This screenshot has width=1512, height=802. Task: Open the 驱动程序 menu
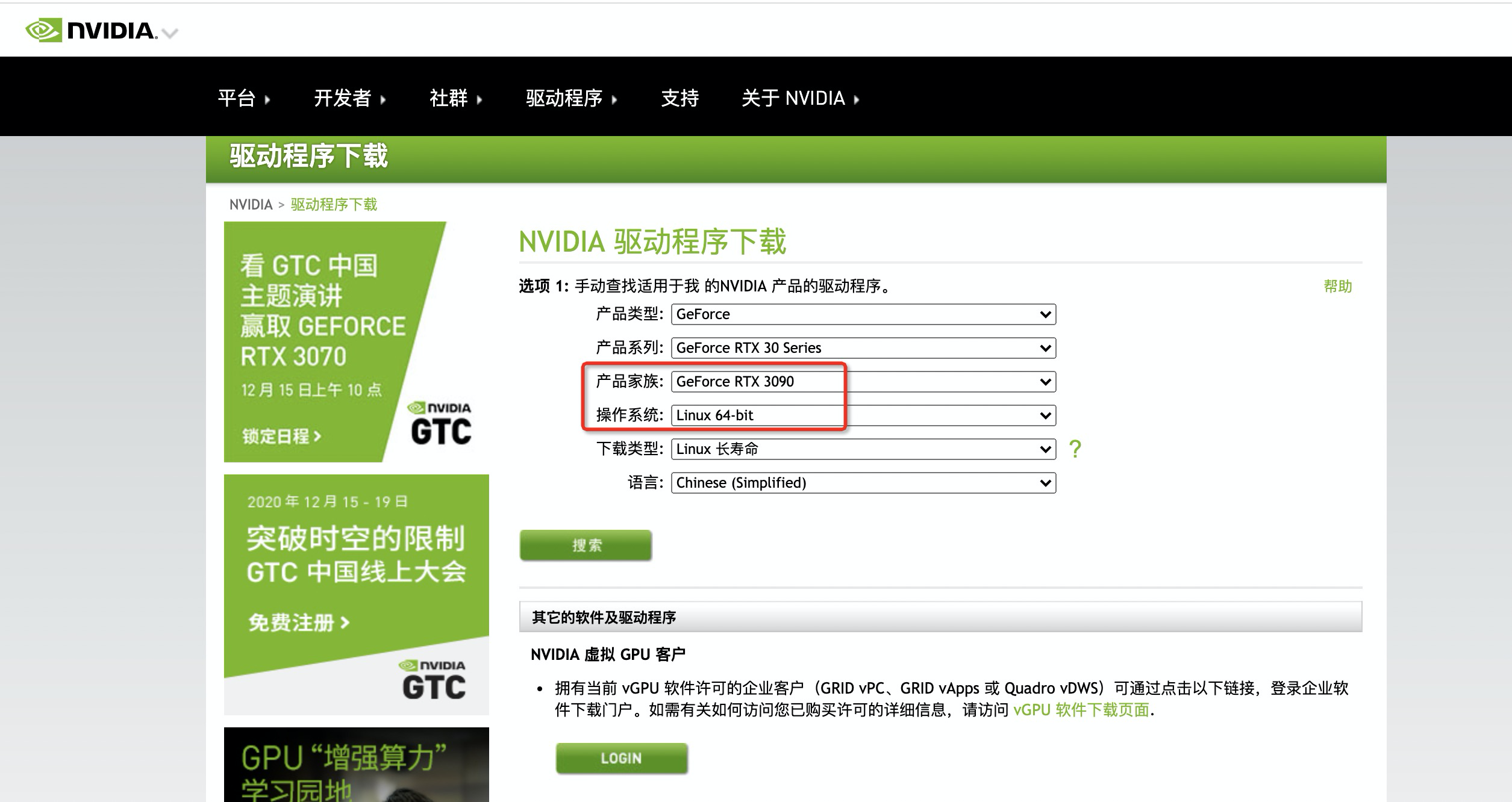point(571,98)
